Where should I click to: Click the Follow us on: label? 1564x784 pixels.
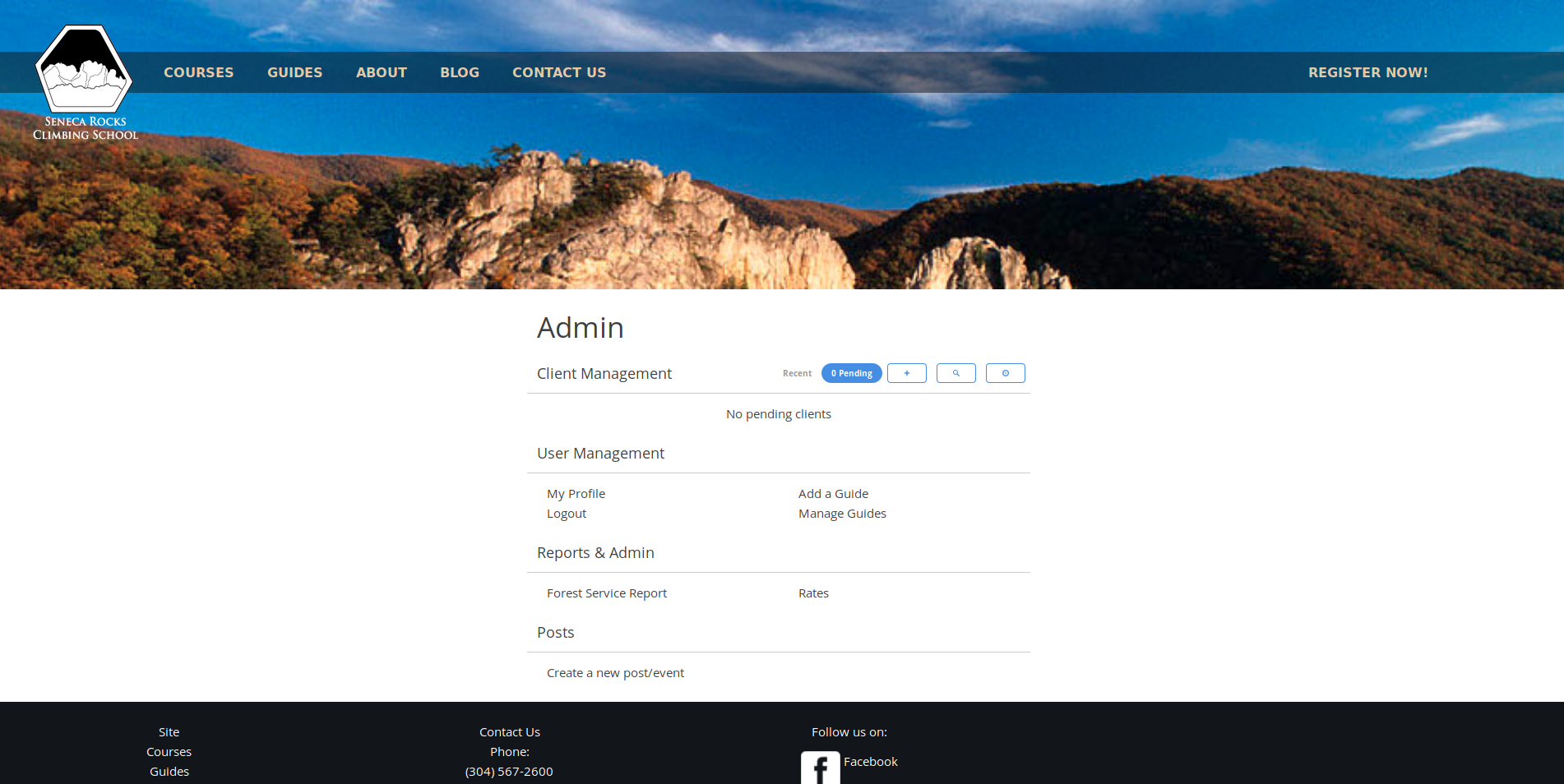point(849,732)
